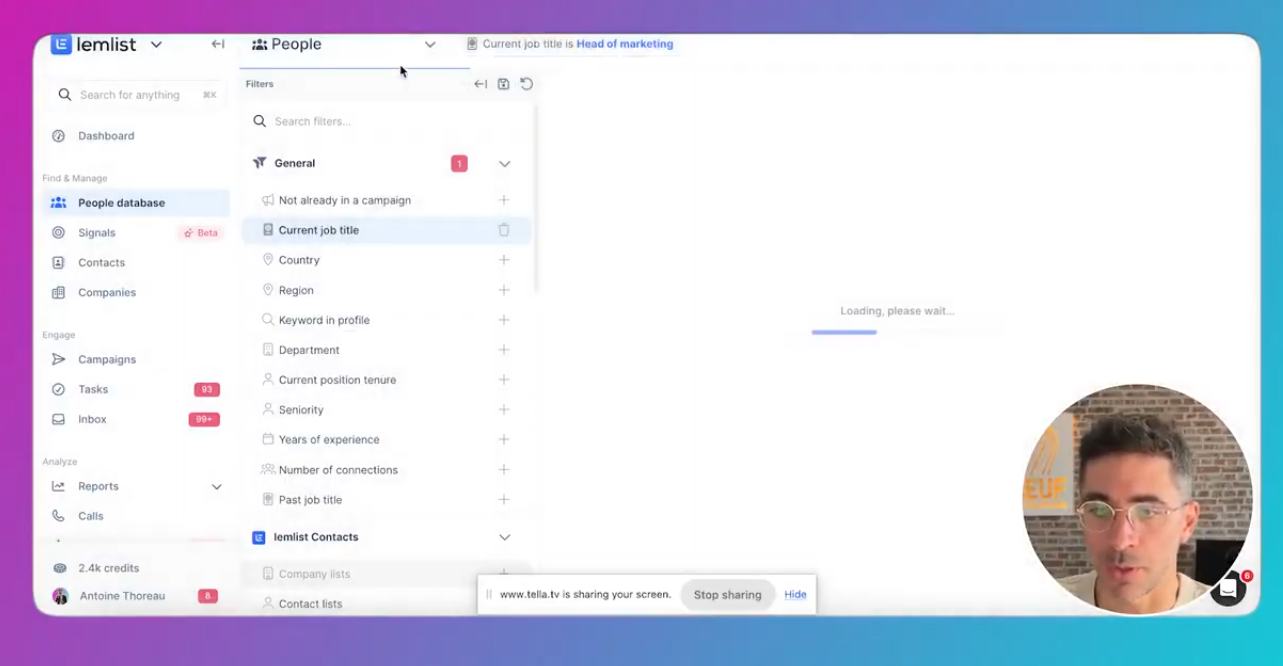This screenshot has width=1283, height=666.
Task: Open the People dropdown selector
Action: 343,45
